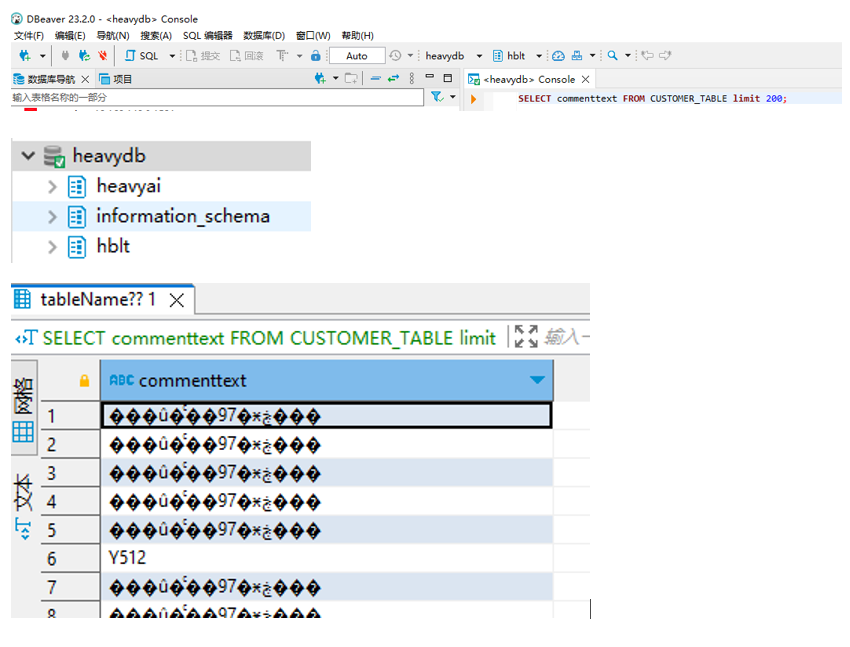Set transaction mode using the Auto button
Image resolution: width=850 pixels, height=647 pixels.
tap(356, 56)
